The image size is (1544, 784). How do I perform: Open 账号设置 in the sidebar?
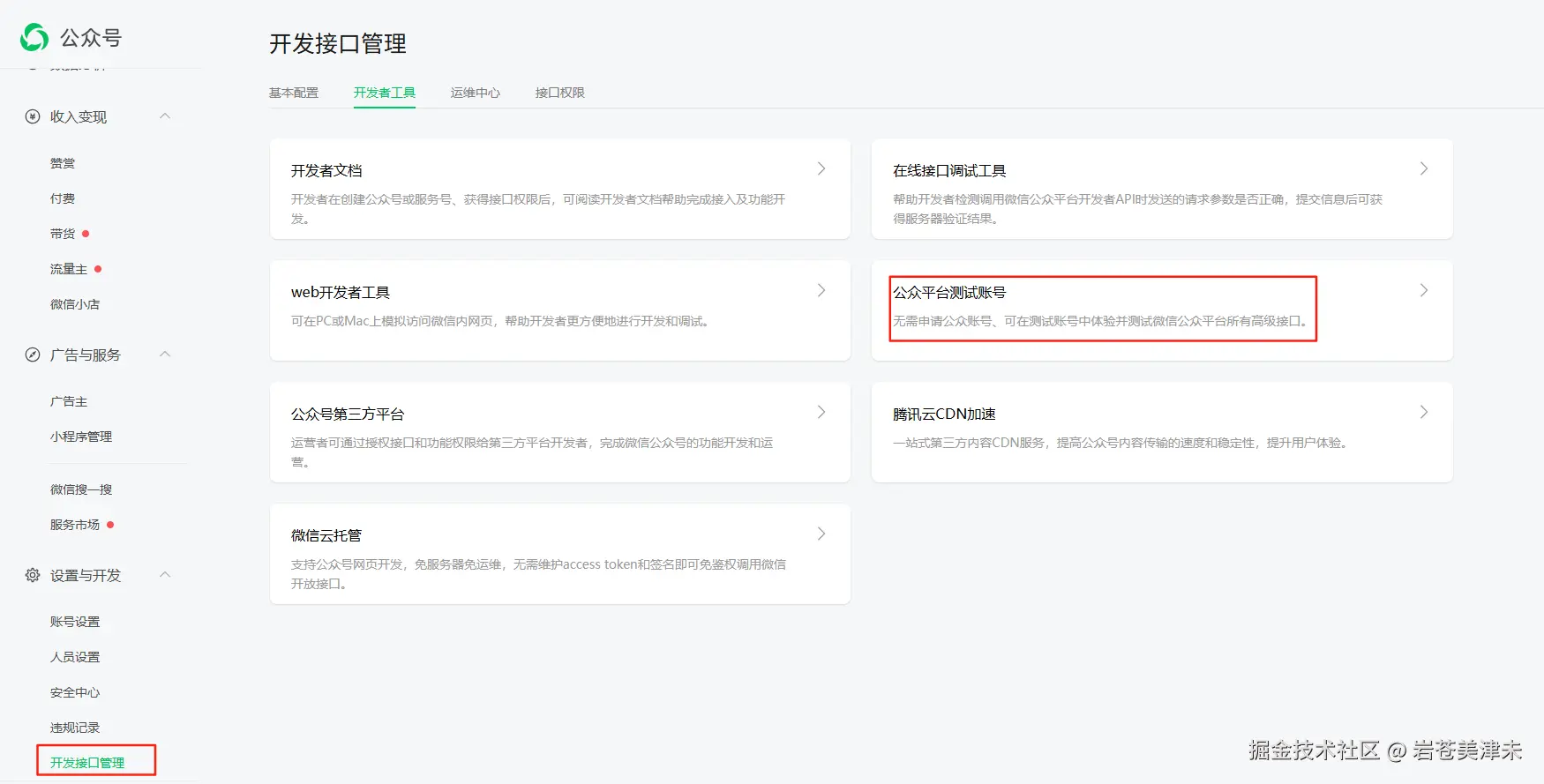(x=75, y=622)
